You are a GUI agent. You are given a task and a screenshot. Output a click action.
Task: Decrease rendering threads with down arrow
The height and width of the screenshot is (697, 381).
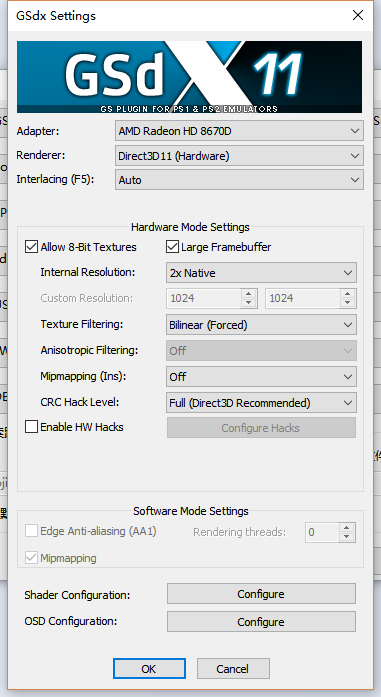click(347, 537)
